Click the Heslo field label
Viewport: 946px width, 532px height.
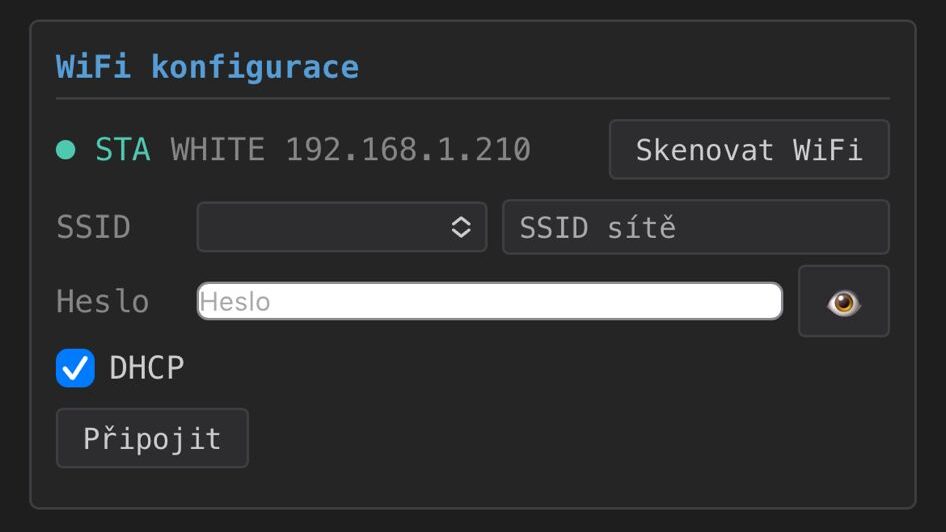click(x=102, y=301)
